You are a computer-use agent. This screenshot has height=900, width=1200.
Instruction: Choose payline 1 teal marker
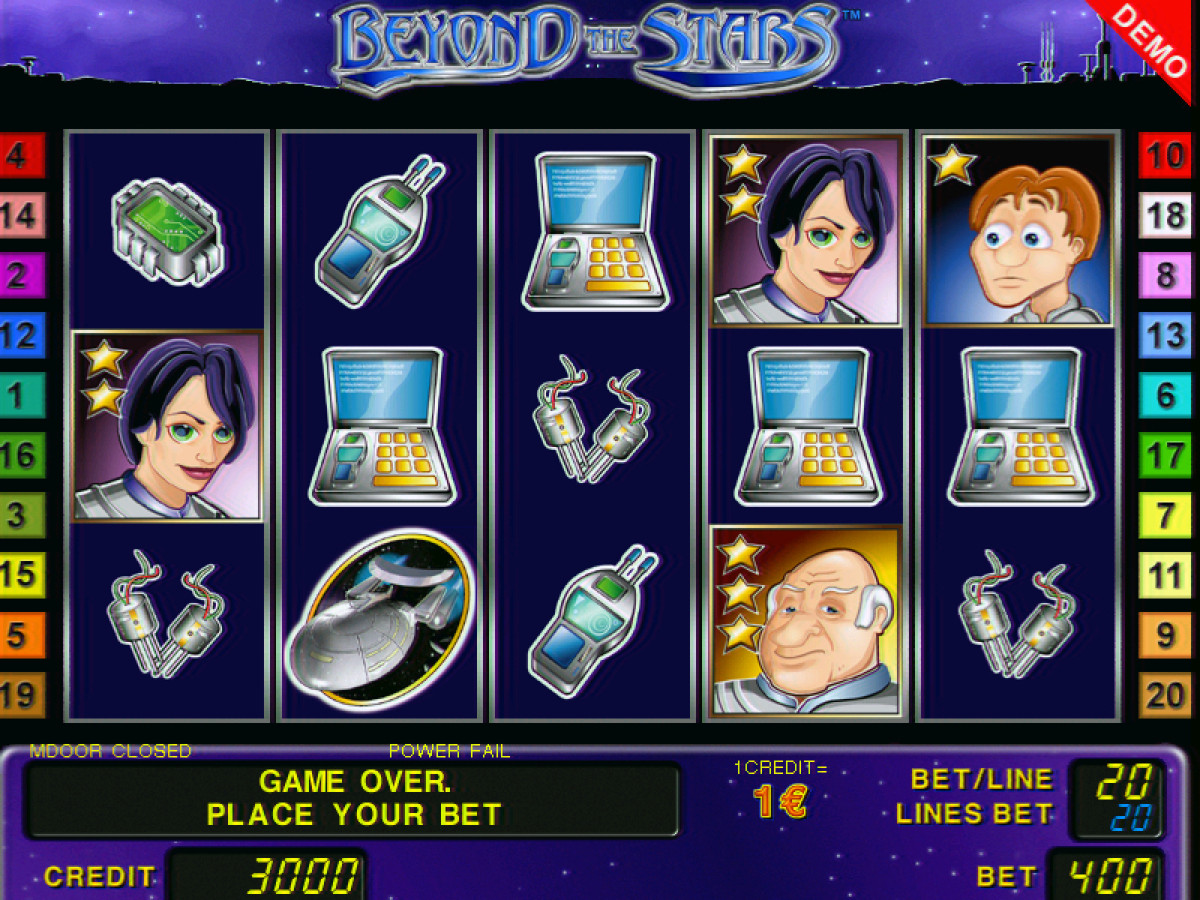point(22,396)
